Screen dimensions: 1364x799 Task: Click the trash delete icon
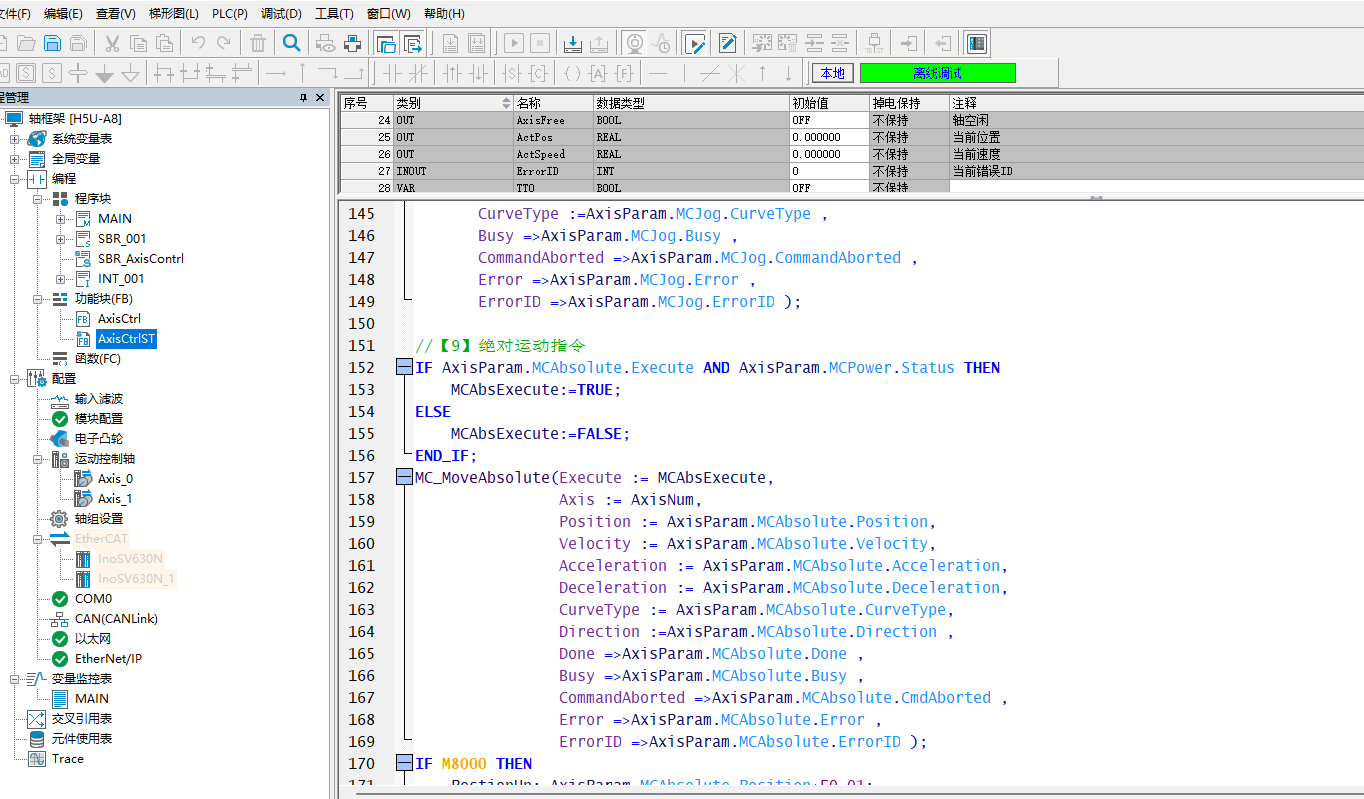pos(258,43)
